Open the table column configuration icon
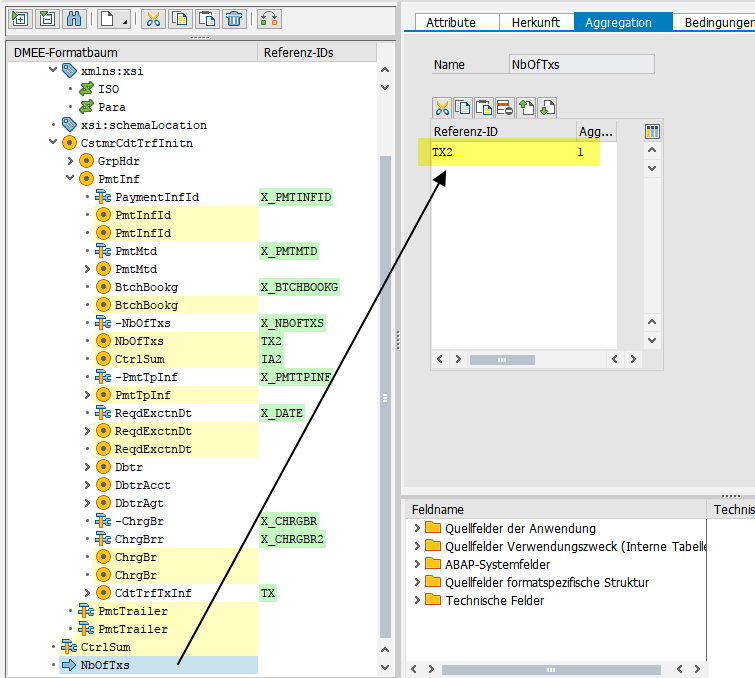Image resolution: width=755 pixels, height=678 pixels. (x=653, y=131)
